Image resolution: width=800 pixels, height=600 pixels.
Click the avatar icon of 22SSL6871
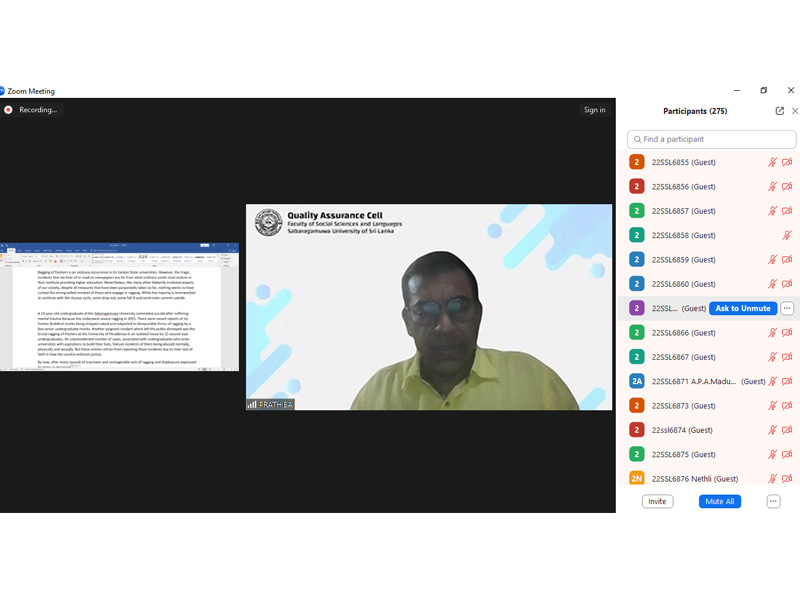637,381
